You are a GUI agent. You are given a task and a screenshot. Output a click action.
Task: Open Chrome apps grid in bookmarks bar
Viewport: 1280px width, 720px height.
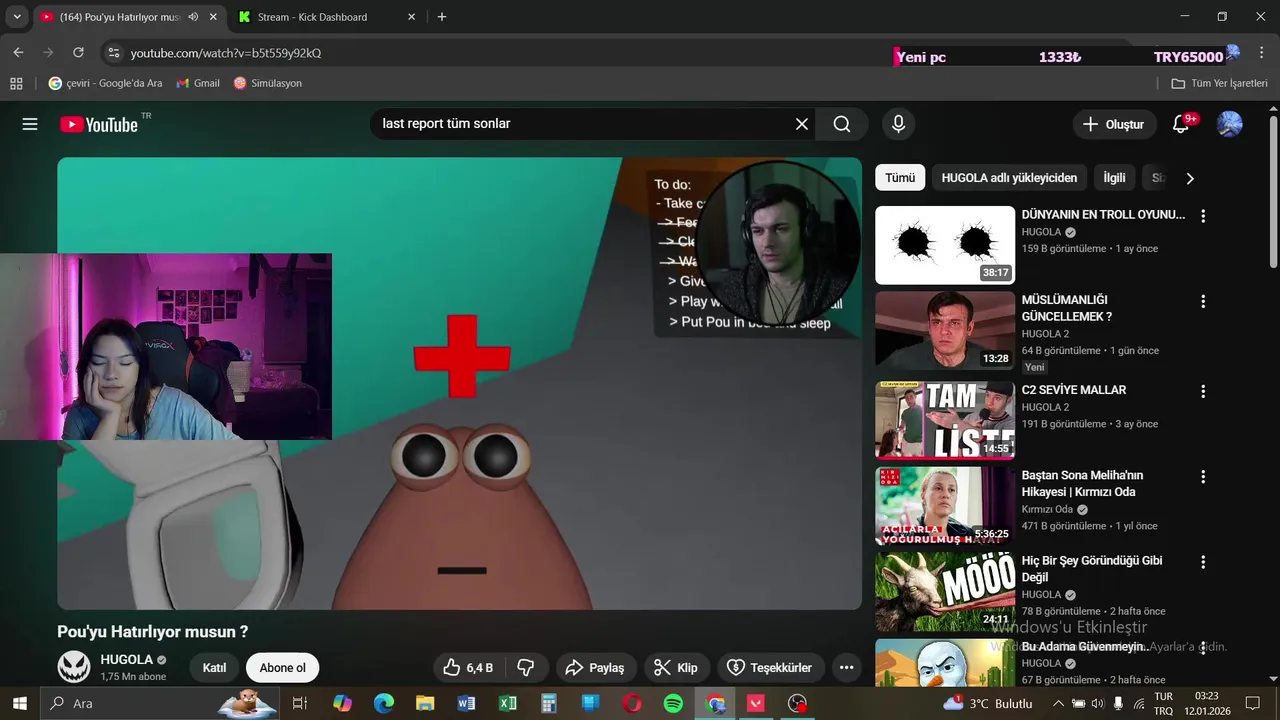tap(16, 83)
